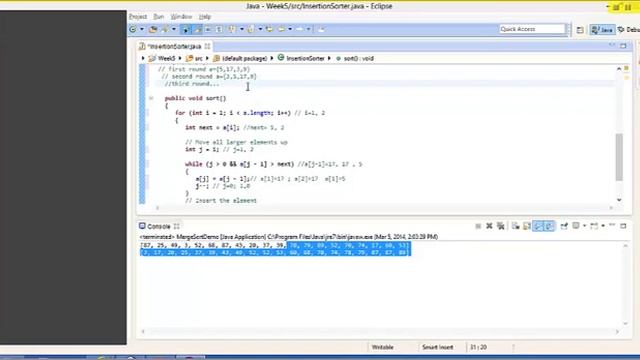Click the Terminate console icon
This screenshot has height=360, width=640.
[478, 226]
